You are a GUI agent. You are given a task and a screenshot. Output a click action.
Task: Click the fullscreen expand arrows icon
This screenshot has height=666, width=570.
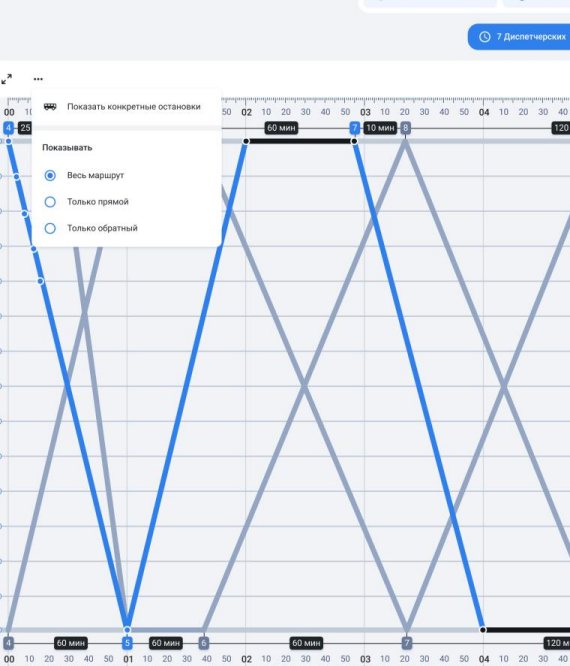click(x=6, y=79)
